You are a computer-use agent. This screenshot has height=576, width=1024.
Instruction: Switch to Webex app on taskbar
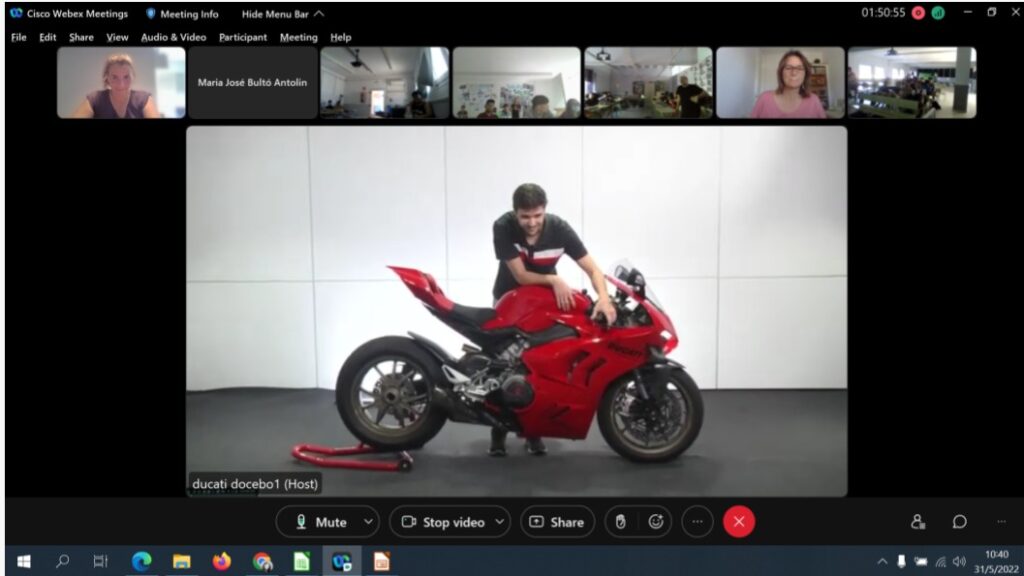342,561
